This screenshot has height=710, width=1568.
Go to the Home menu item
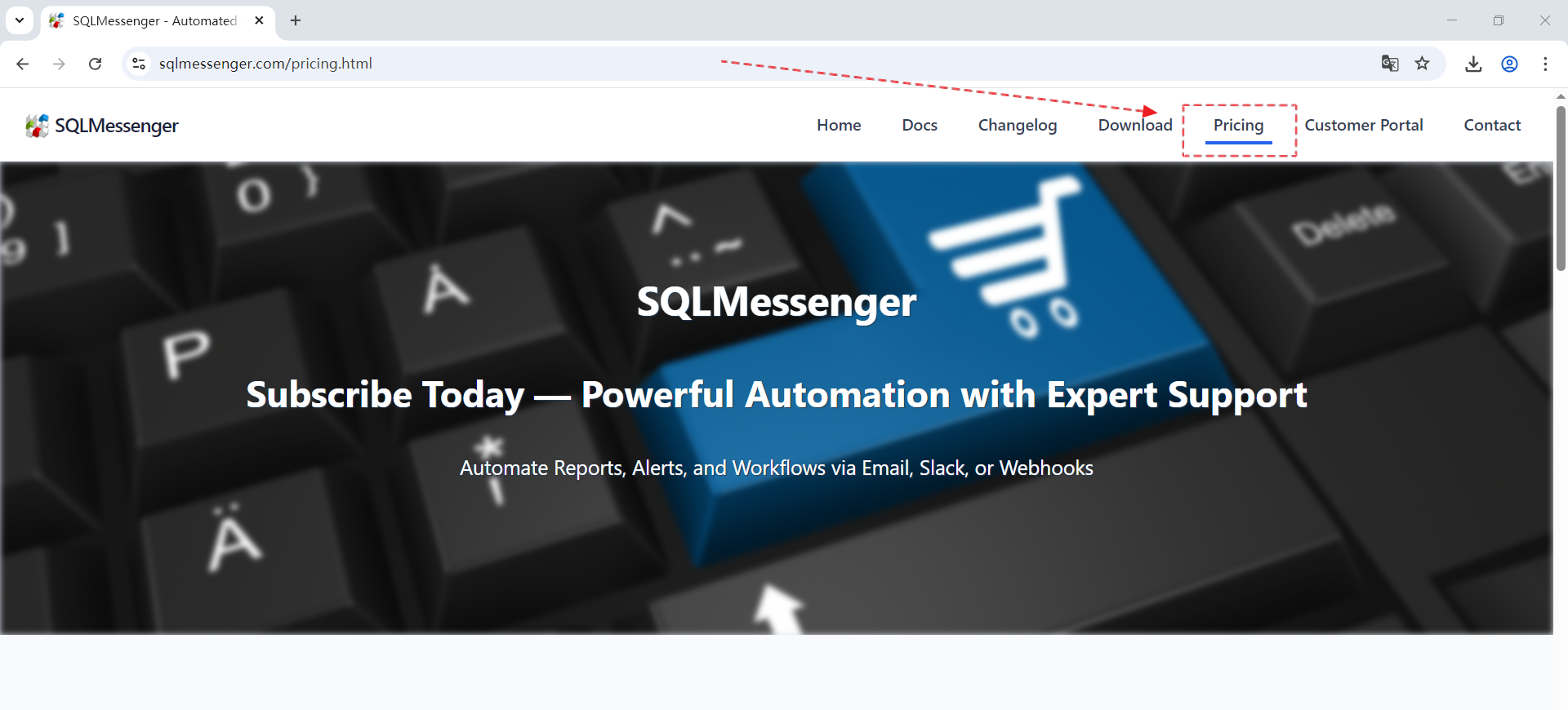coord(839,125)
